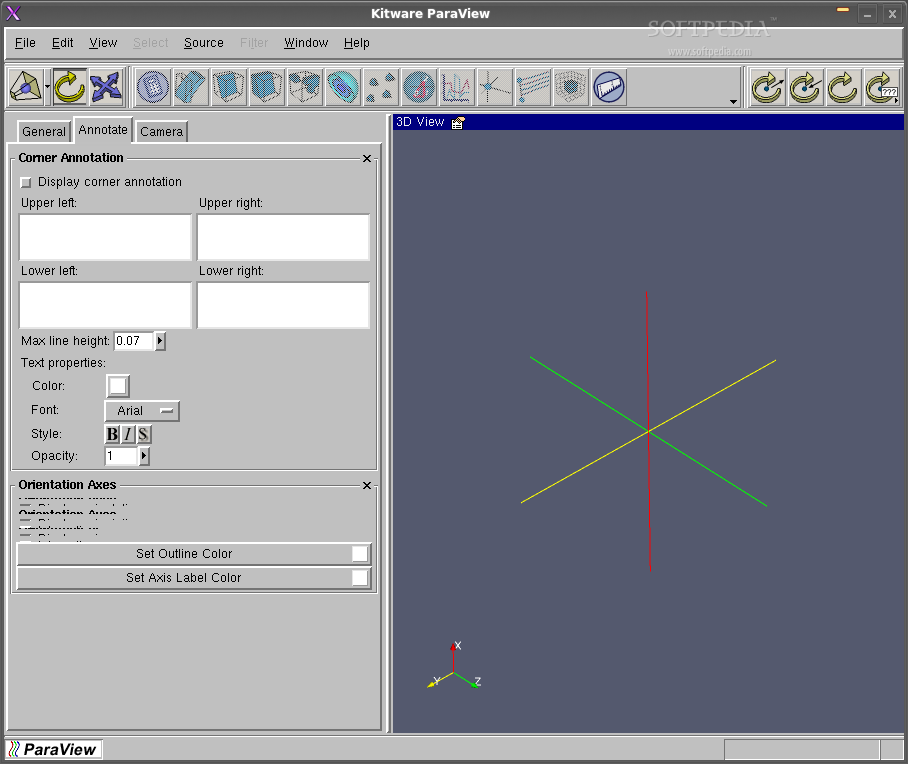Open the Arial font dropdown
The height and width of the screenshot is (764, 908).
[x=142, y=411]
